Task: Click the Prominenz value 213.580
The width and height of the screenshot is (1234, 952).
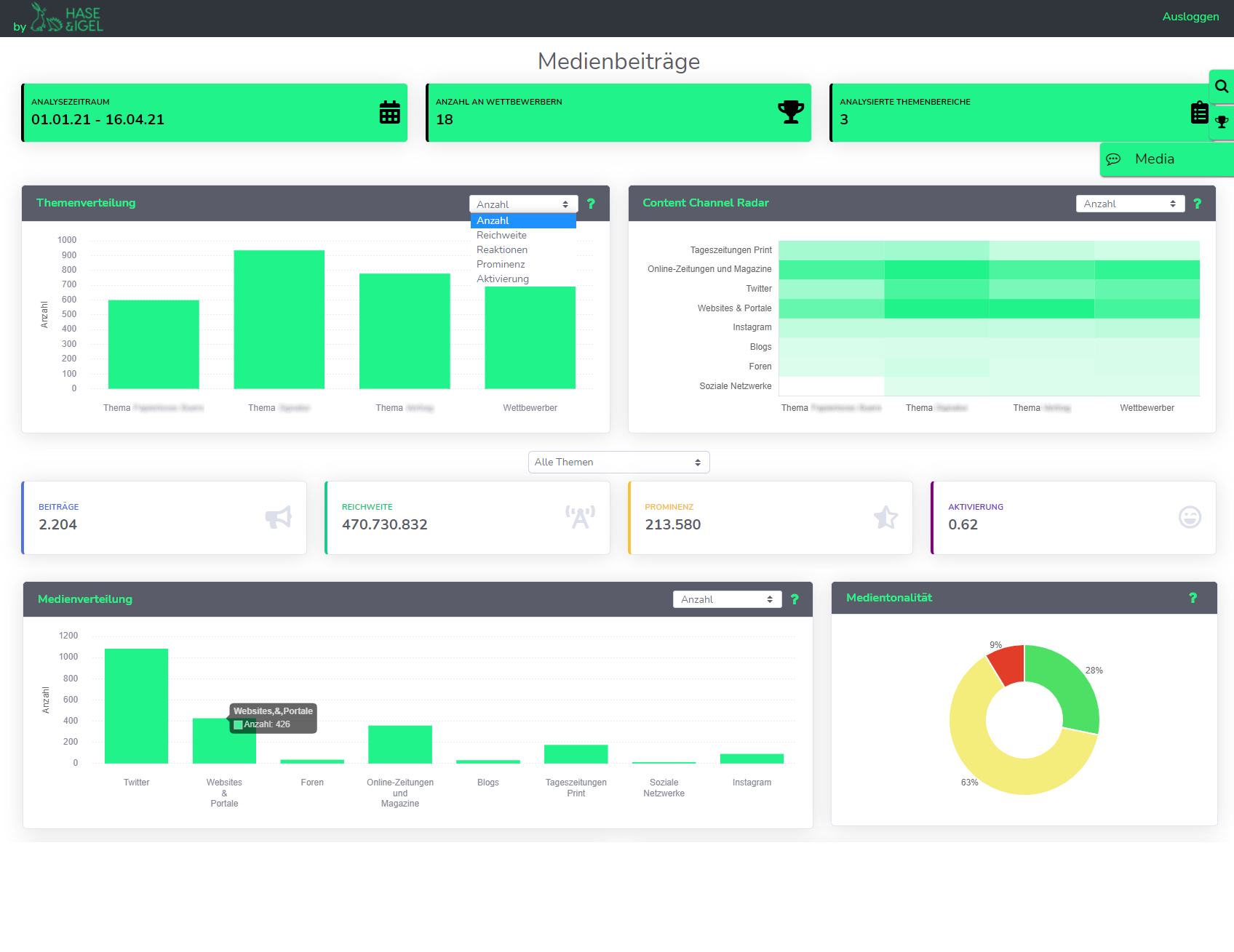Action: coord(672,524)
